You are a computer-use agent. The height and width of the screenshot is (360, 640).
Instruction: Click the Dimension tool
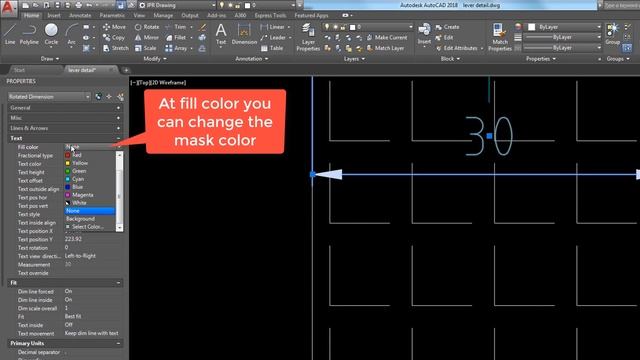[x=244, y=34]
